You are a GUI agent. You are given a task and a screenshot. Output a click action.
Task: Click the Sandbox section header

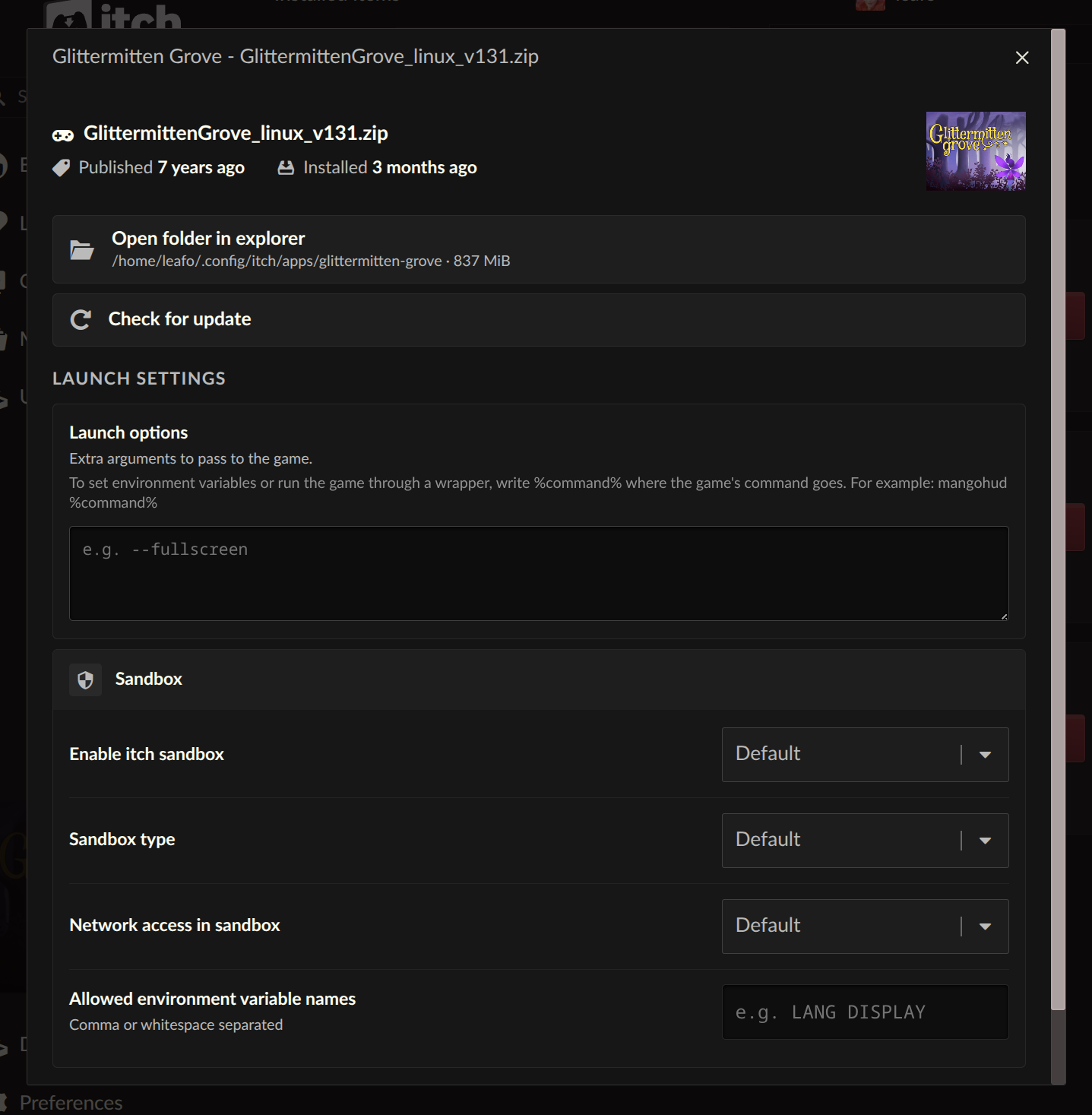coord(539,679)
